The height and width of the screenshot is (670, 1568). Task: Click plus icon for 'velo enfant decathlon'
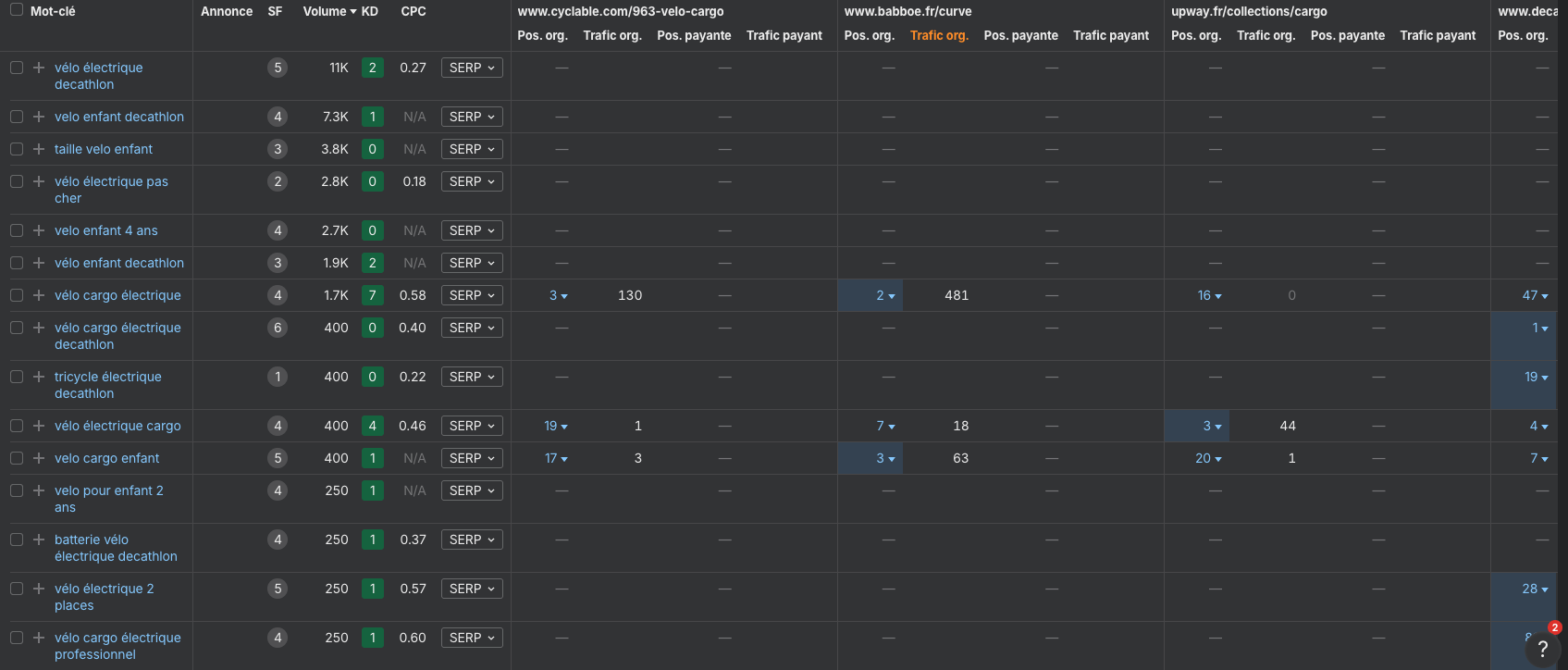click(x=39, y=117)
